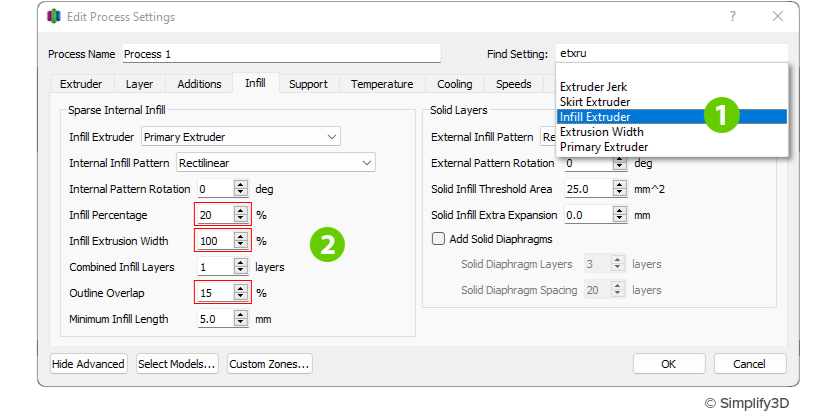Choose Extruder Jerk in search list
Image resolution: width=839 pixels, height=416 pixels.
[593, 87]
